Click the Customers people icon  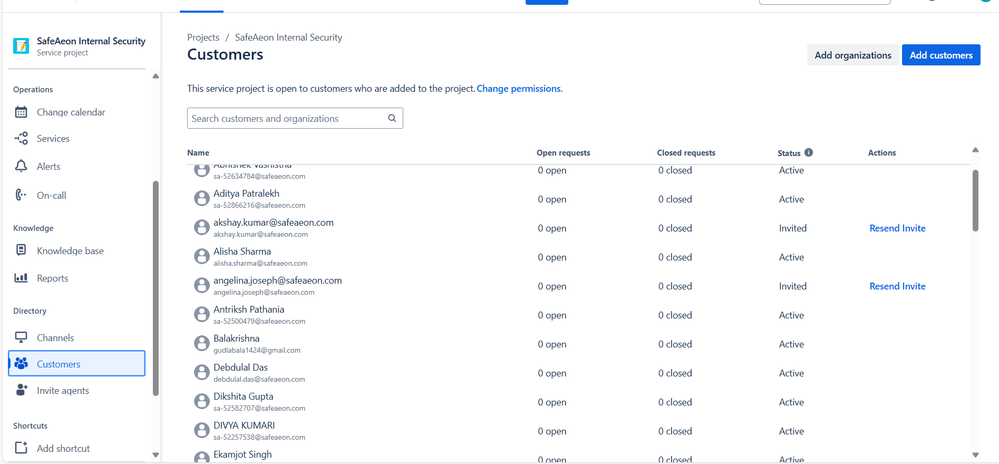[21, 364]
